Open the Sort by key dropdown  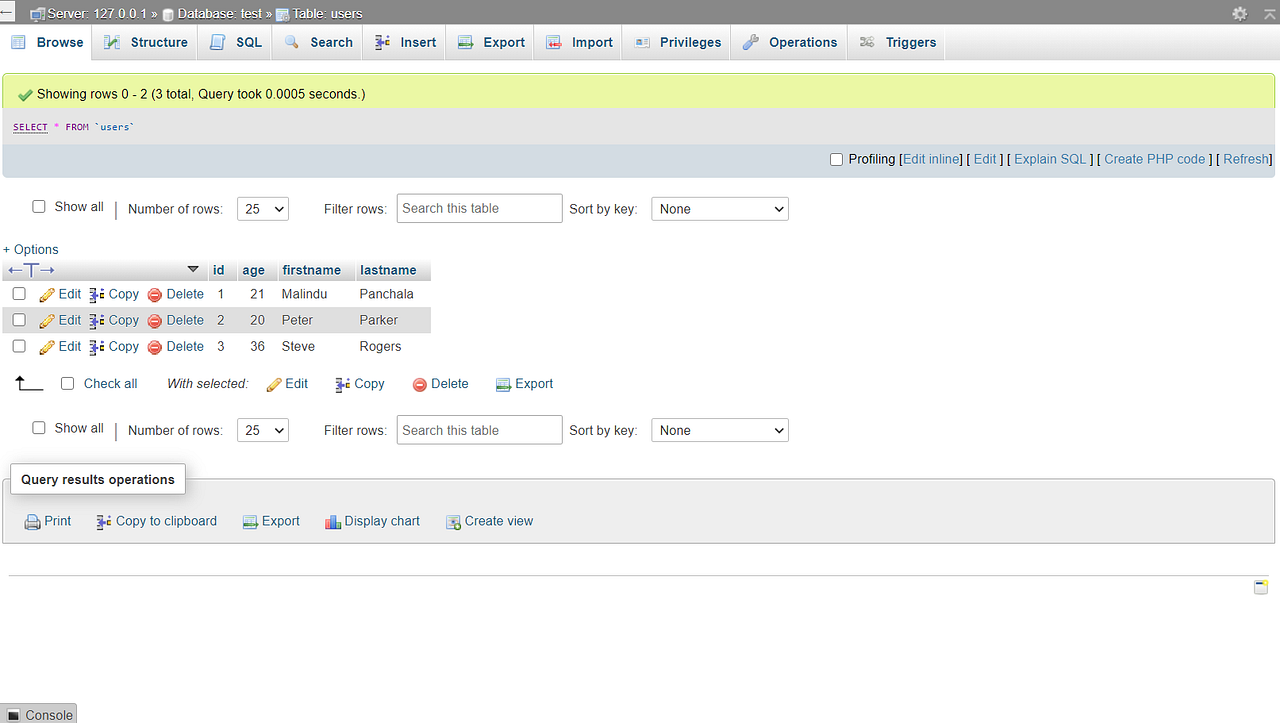coord(719,208)
